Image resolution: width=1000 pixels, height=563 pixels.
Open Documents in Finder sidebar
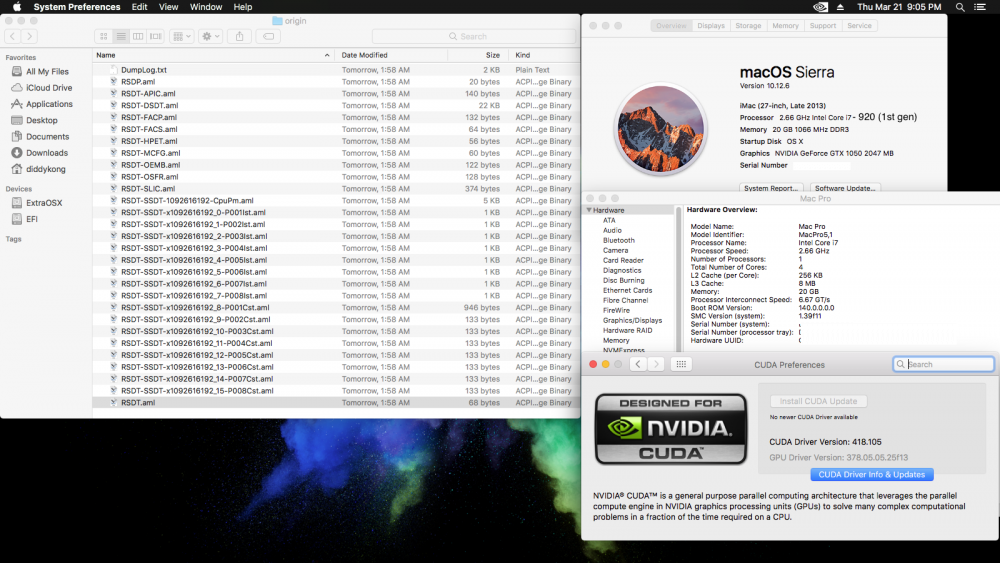[47, 136]
